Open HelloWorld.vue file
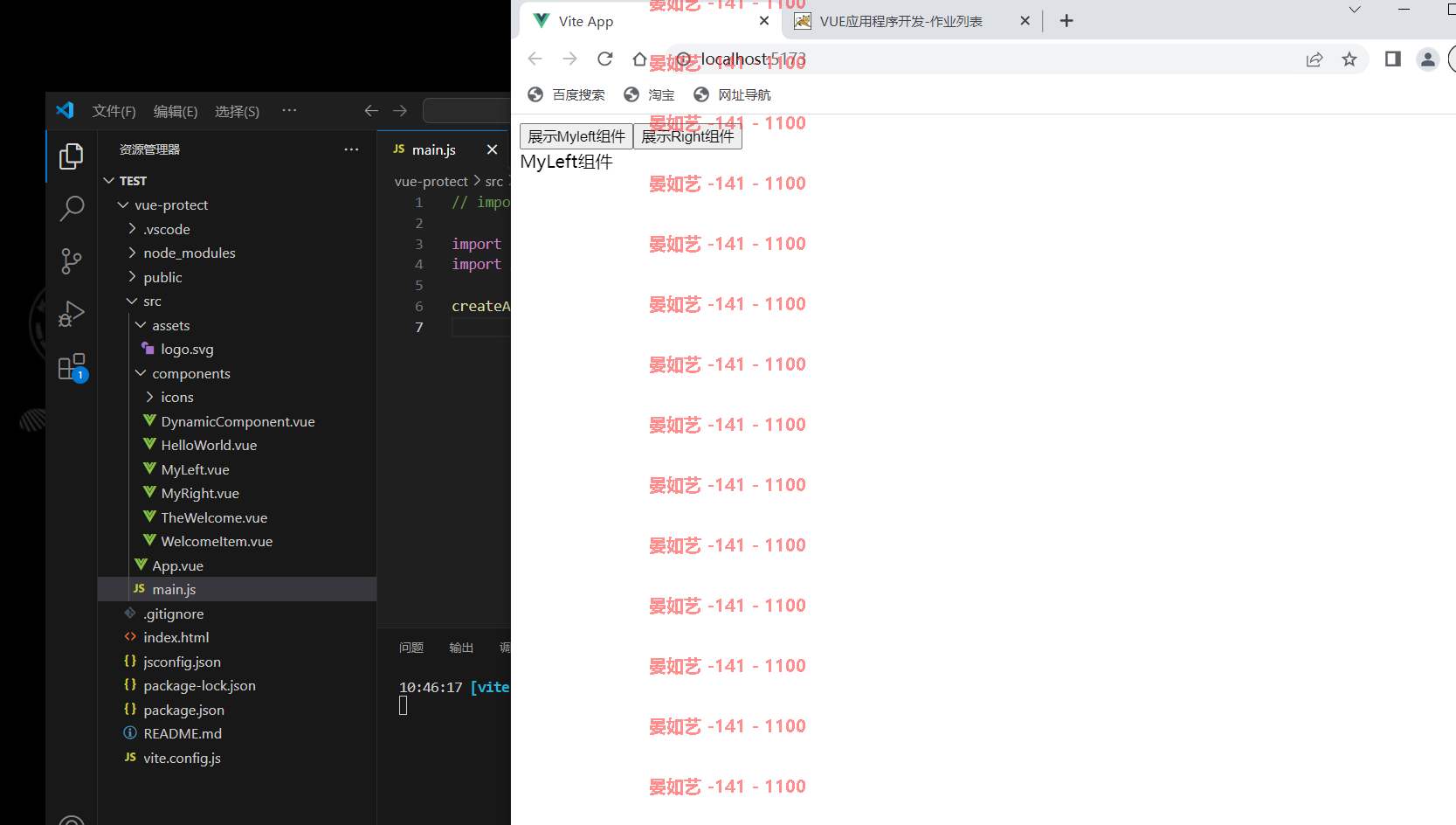This screenshot has width=1456, height=825. click(237, 445)
